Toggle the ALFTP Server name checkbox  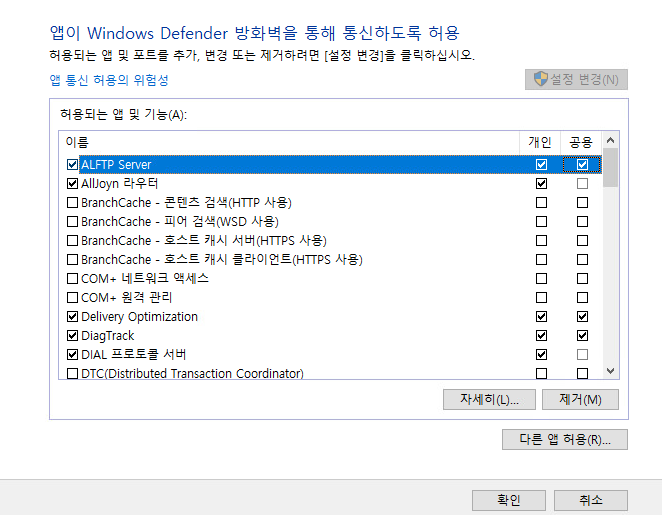coord(72,165)
